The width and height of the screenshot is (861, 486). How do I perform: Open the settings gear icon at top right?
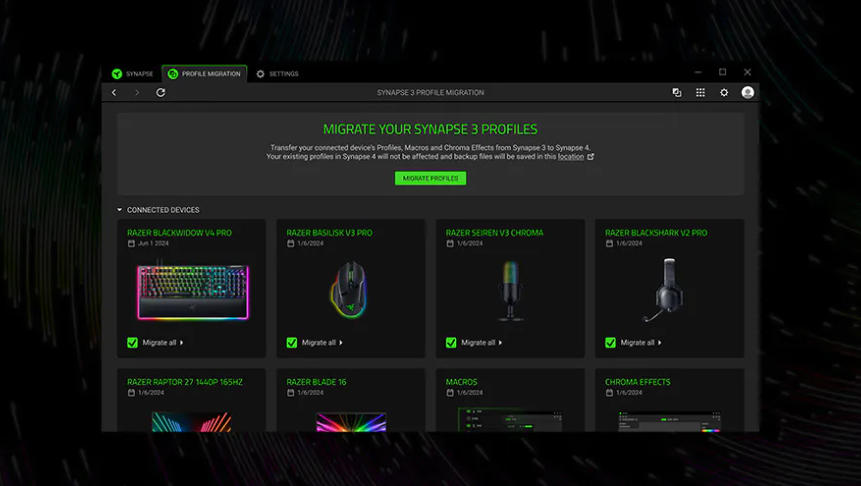[x=724, y=93]
